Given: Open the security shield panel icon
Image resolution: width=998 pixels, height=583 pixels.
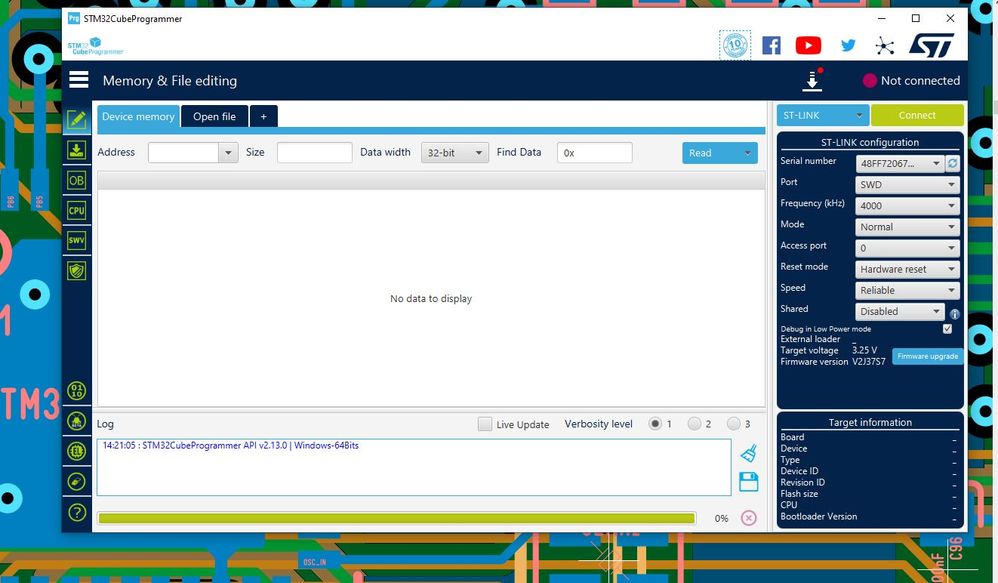Looking at the screenshot, I should coord(76,270).
